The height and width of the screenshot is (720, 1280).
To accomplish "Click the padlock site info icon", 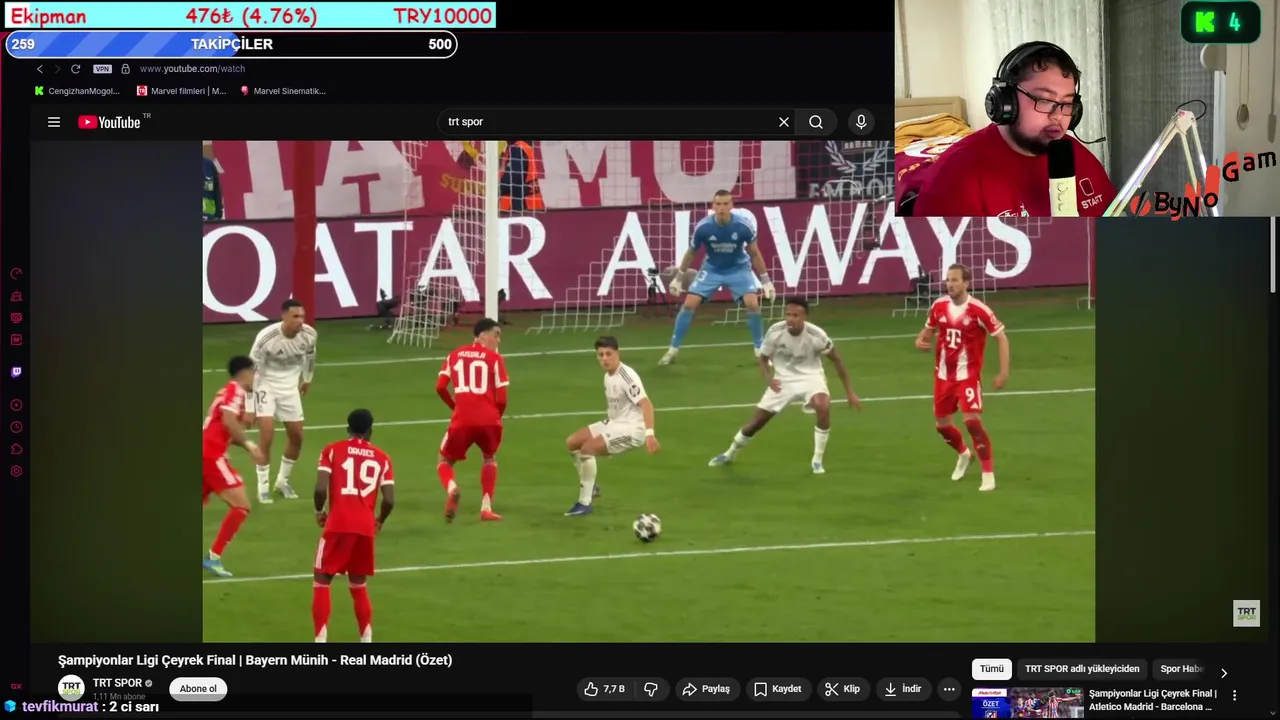I will coord(125,69).
